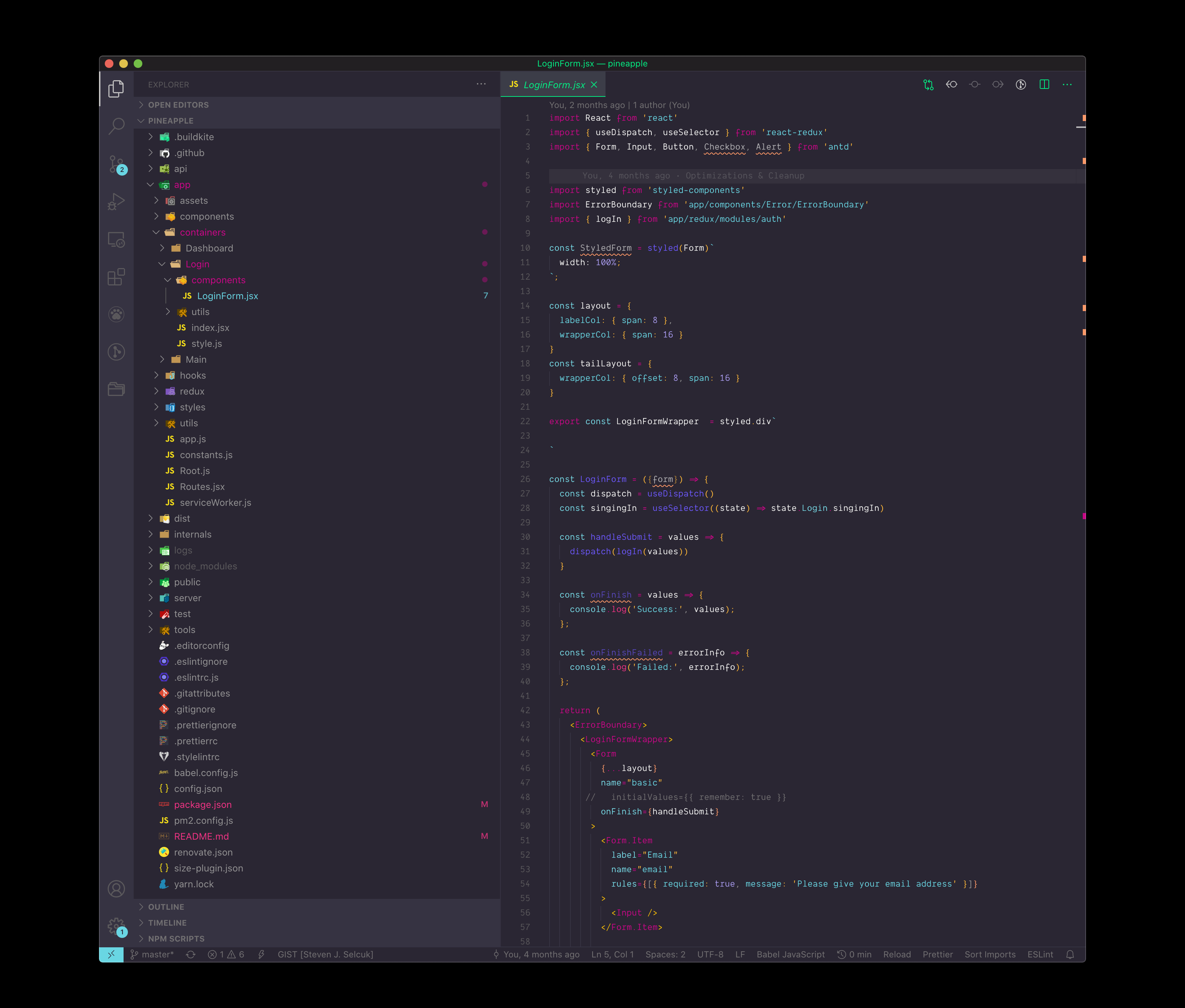Click the master branch status item

pyautogui.click(x=152, y=954)
